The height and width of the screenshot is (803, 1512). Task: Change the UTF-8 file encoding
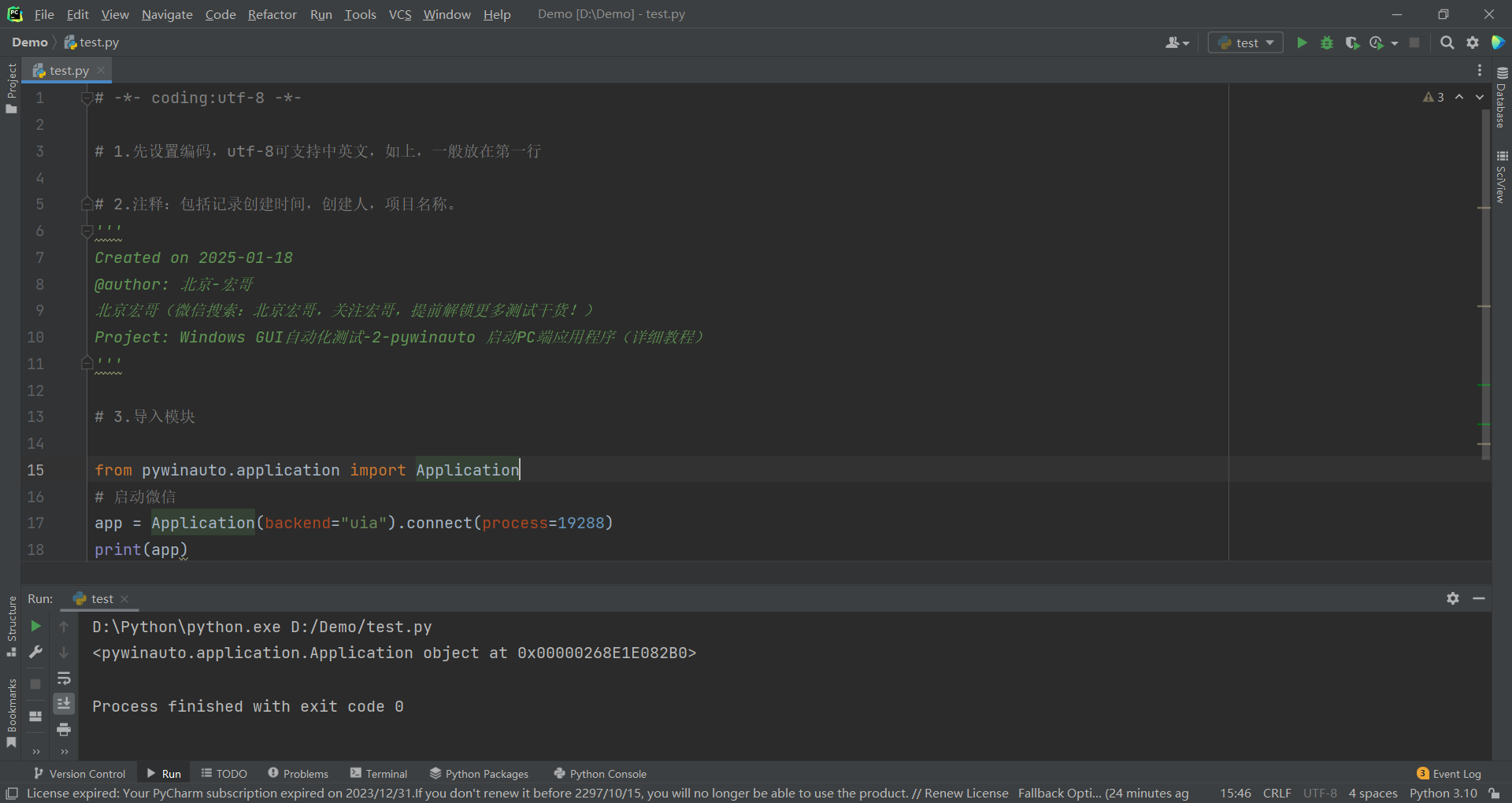[x=1320, y=794]
